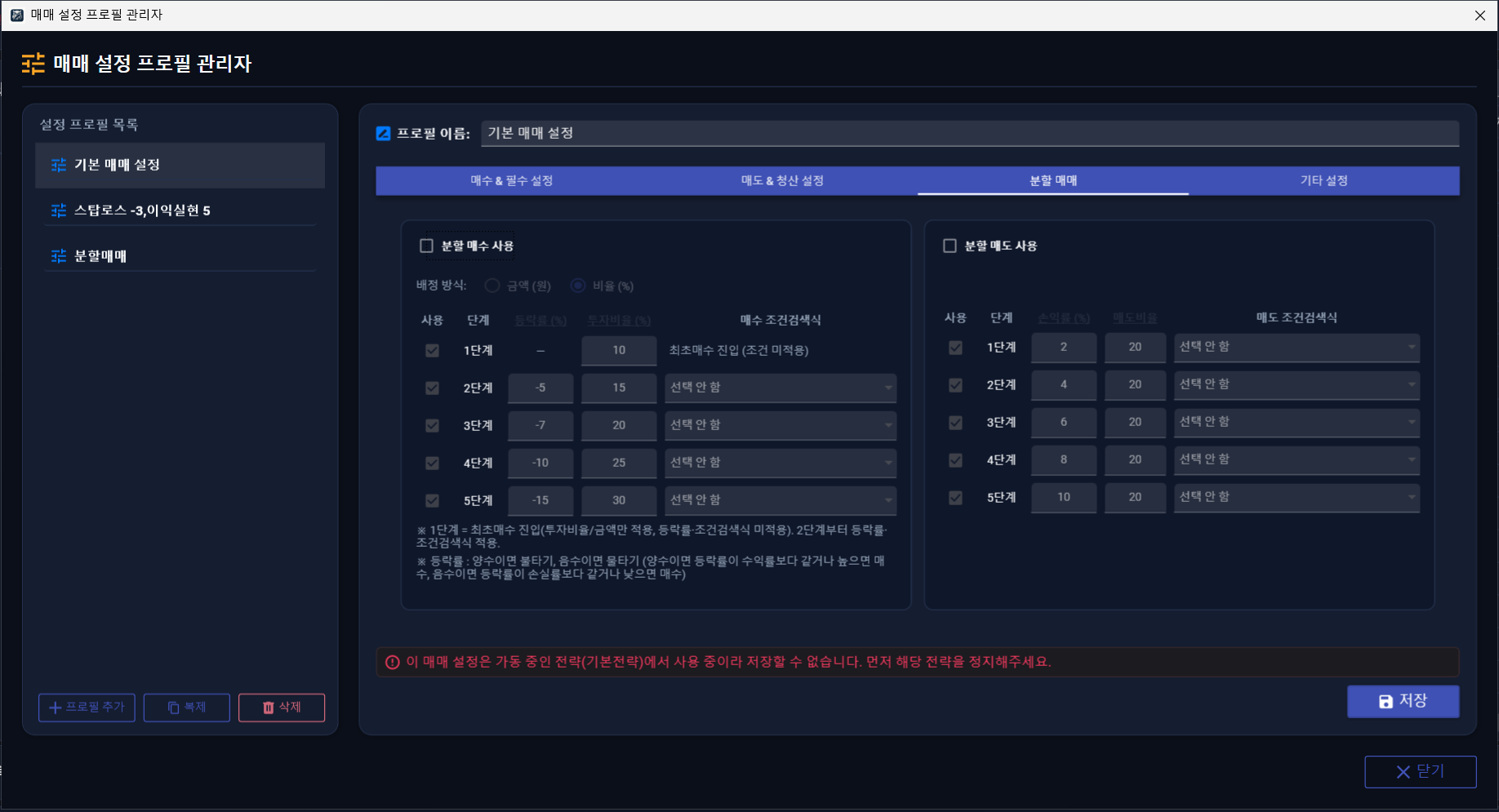Viewport: 1499px width, 812px height.
Task: Toggle the sell 3단계 사용 checkbox
Action: (955, 422)
